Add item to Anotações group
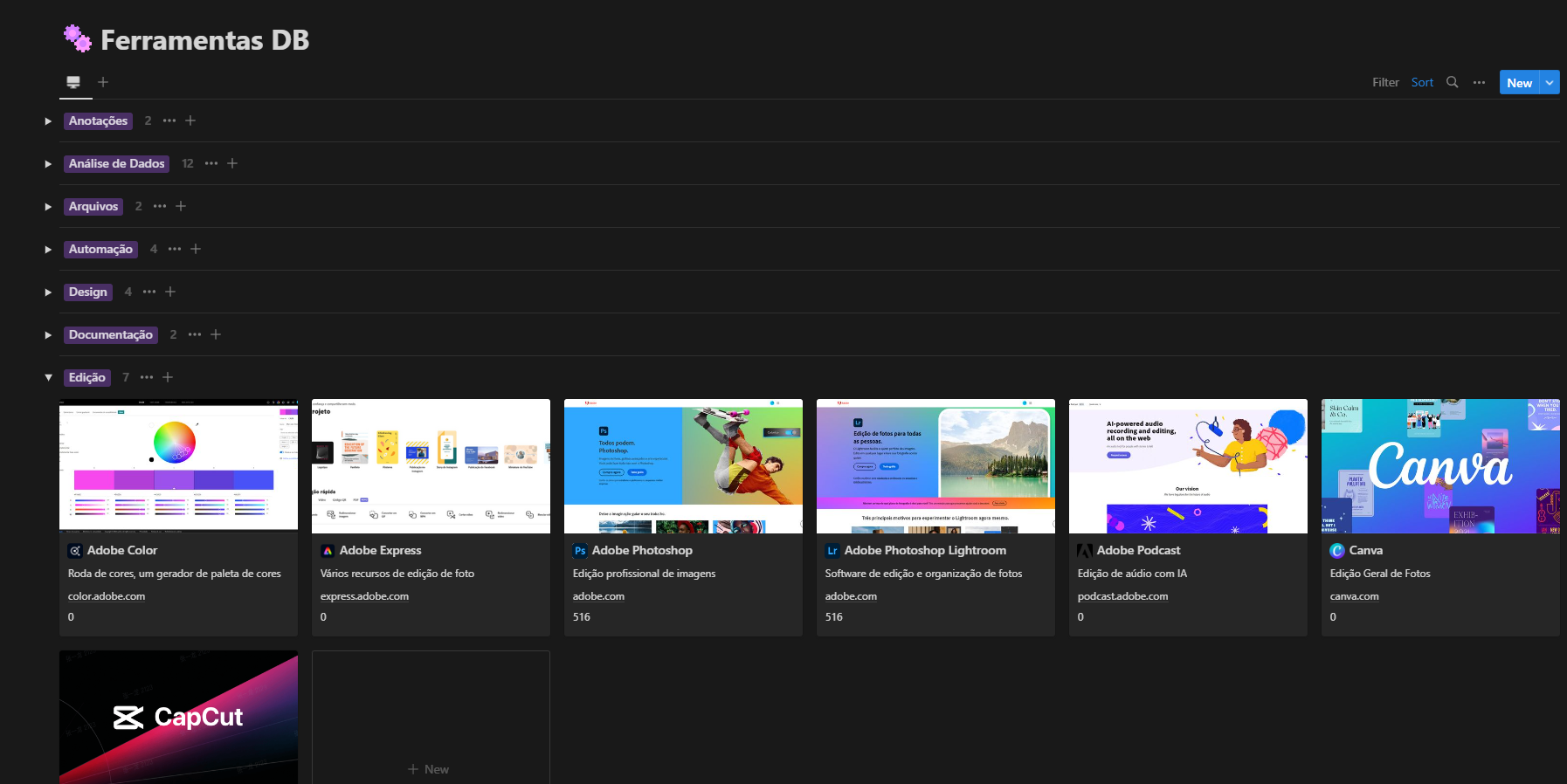Viewport: 1567px width, 784px height. (190, 120)
